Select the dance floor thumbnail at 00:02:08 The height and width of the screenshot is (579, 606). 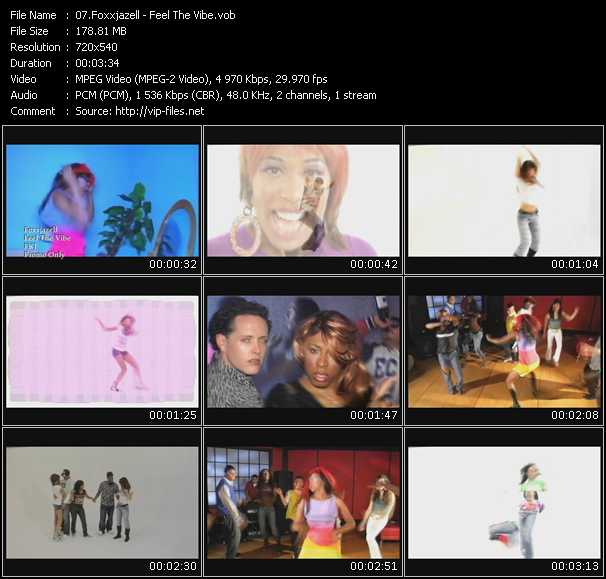[504, 351]
